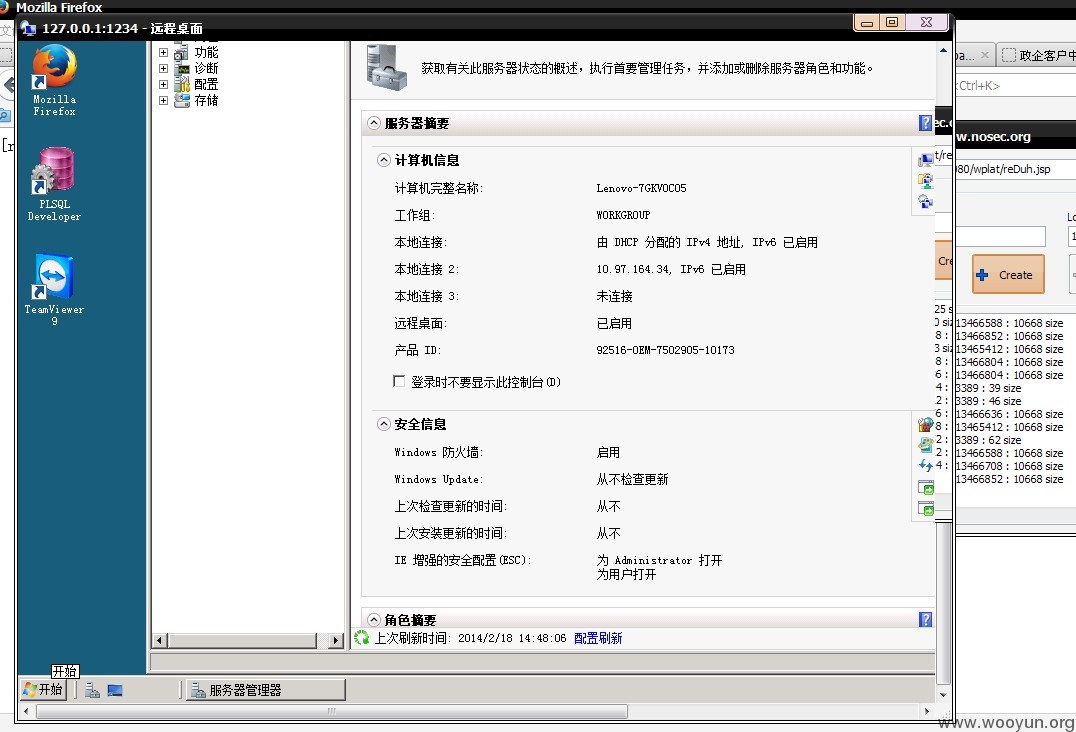Click the second green-arrow window icon beside 安全信息
Image resolution: width=1076 pixels, height=732 pixels.
point(925,508)
